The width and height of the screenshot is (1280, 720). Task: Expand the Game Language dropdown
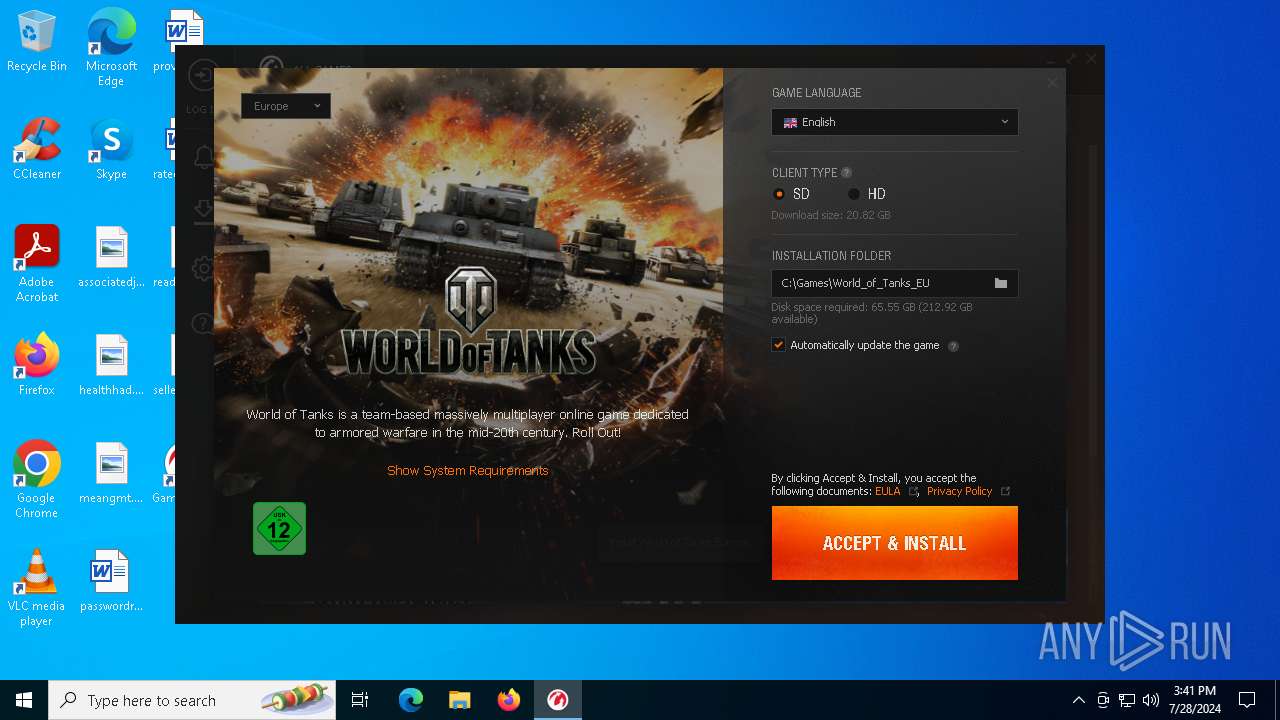click(x=895, y=122)
